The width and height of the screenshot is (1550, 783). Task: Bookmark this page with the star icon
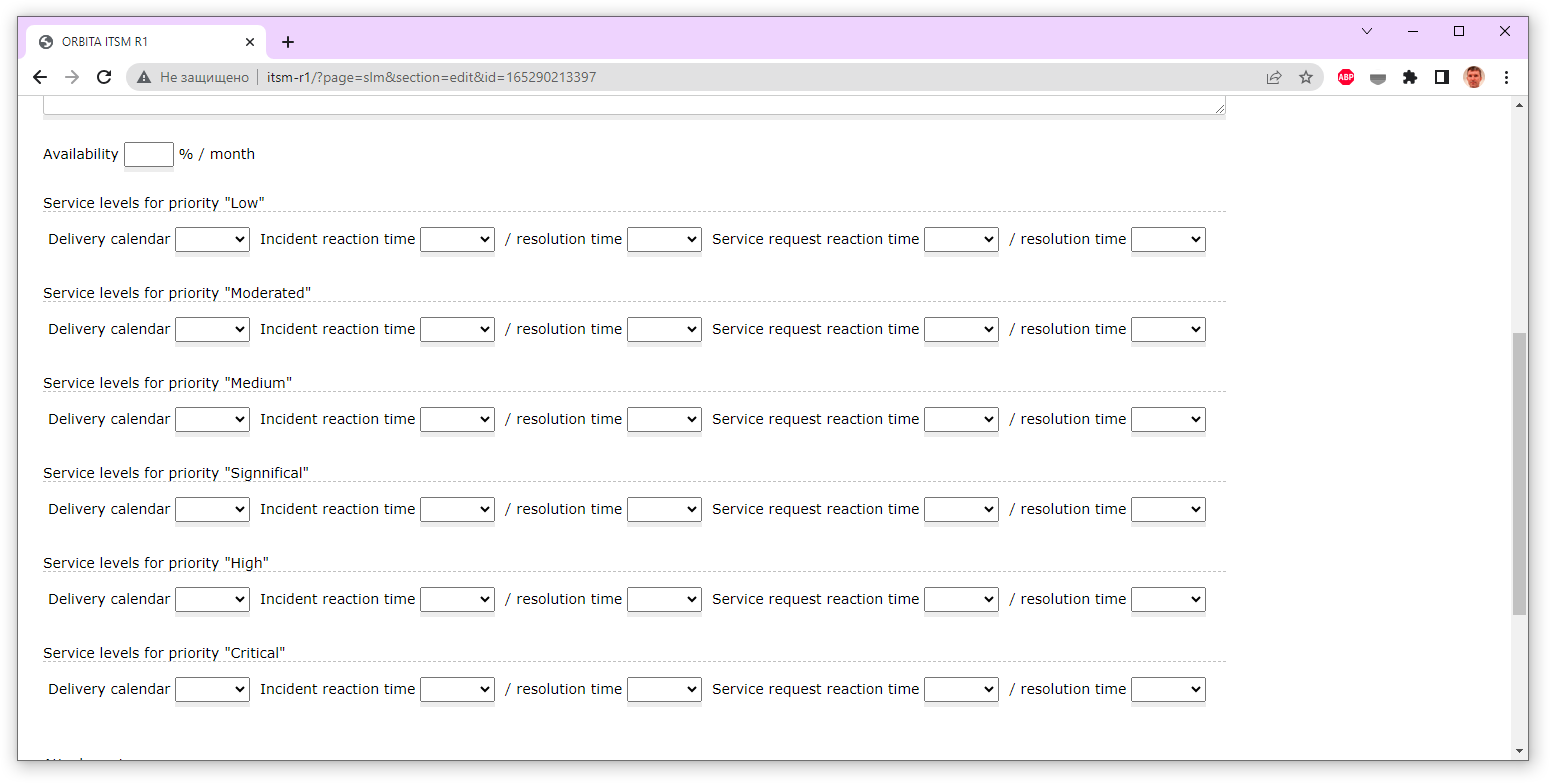1306,77
